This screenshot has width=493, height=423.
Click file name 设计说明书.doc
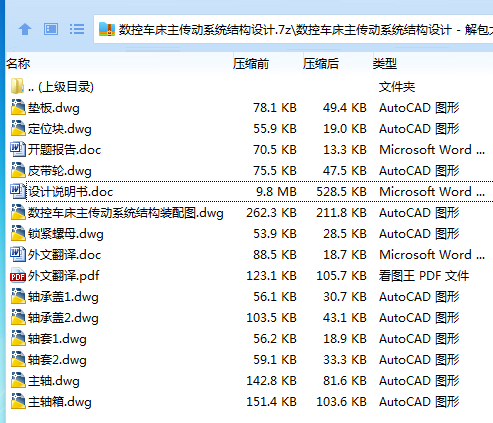[x=70, y=192]
